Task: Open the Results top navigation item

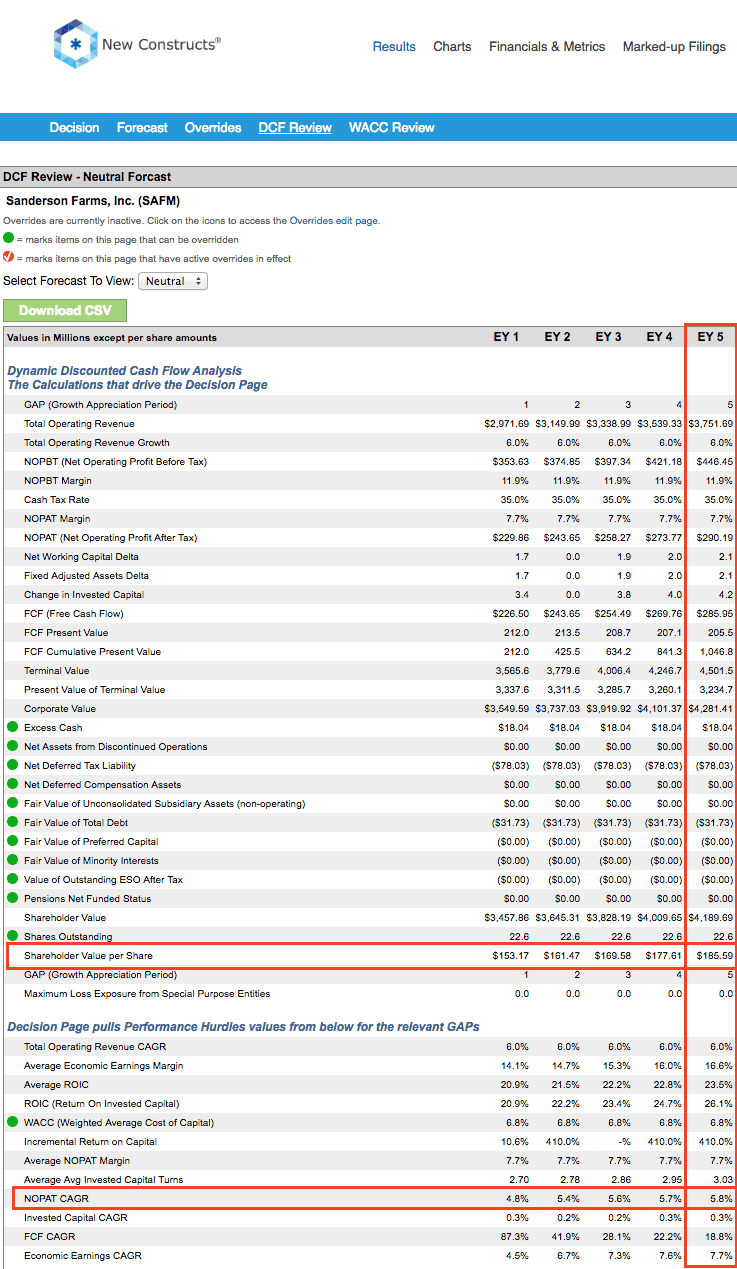Action: click(x=394, y=46)
